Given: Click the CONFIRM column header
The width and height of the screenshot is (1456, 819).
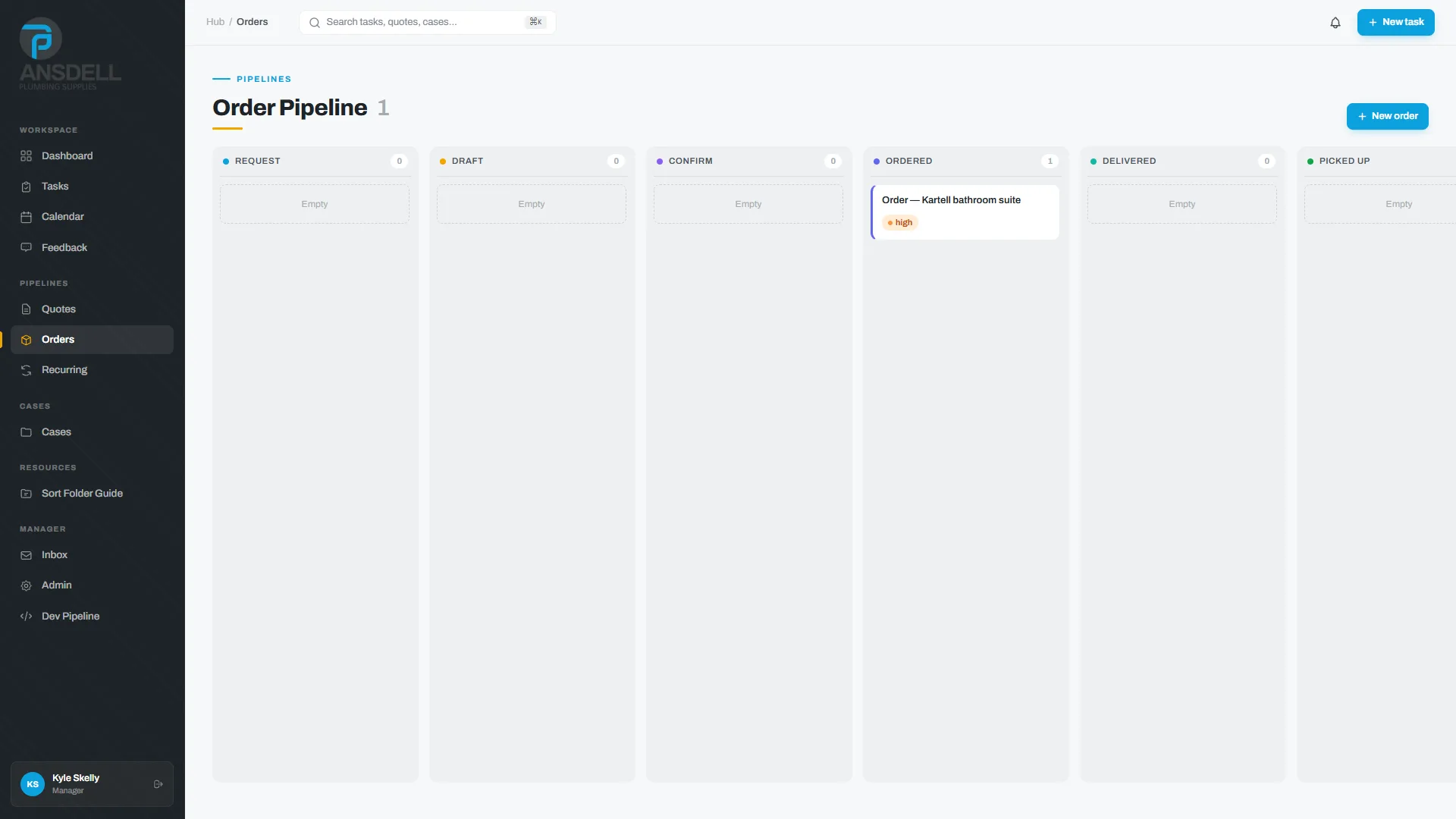Looking at the screenshot, I should coord(690,161).
